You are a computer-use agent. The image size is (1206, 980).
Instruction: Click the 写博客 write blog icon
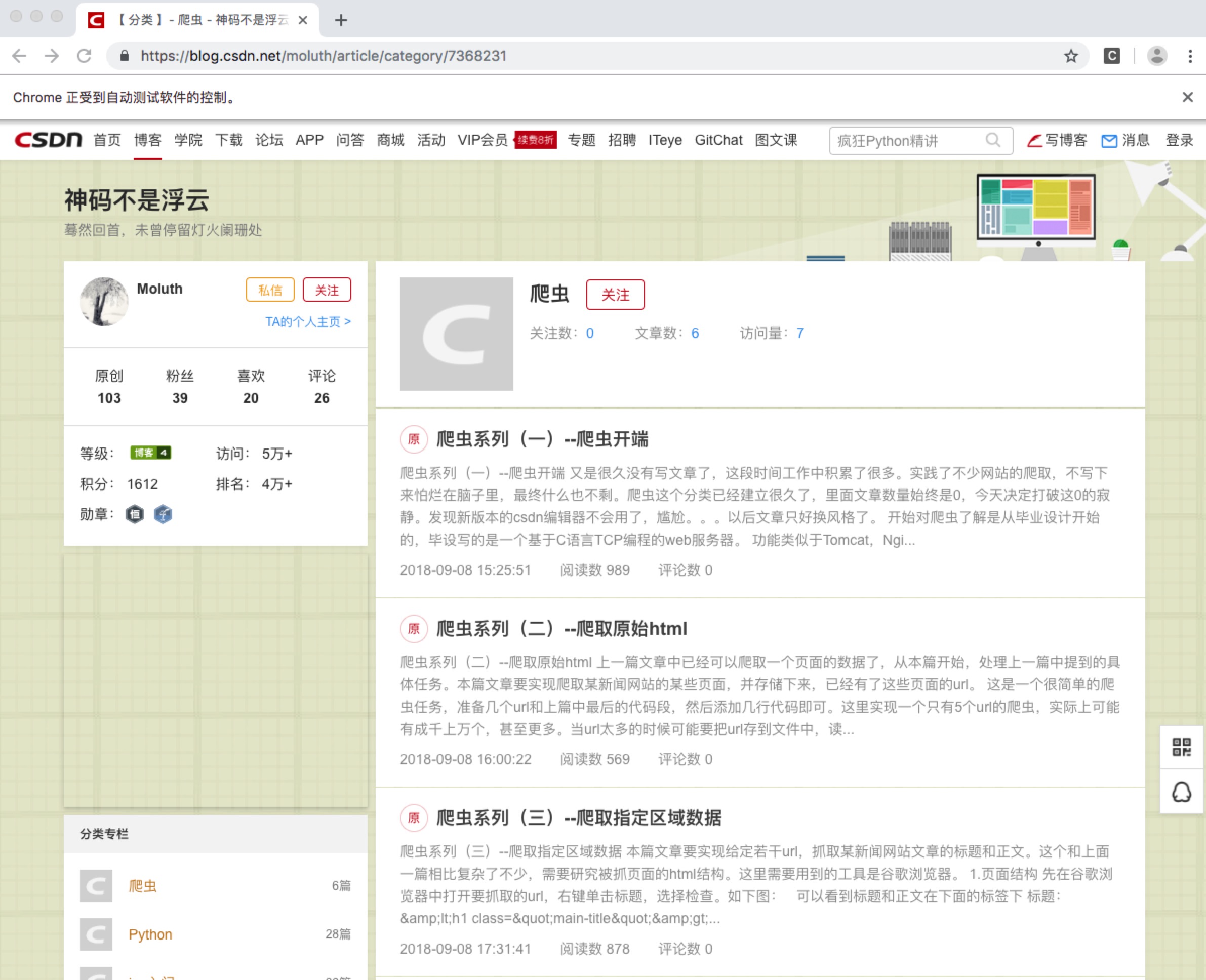tap(1034, 140)
